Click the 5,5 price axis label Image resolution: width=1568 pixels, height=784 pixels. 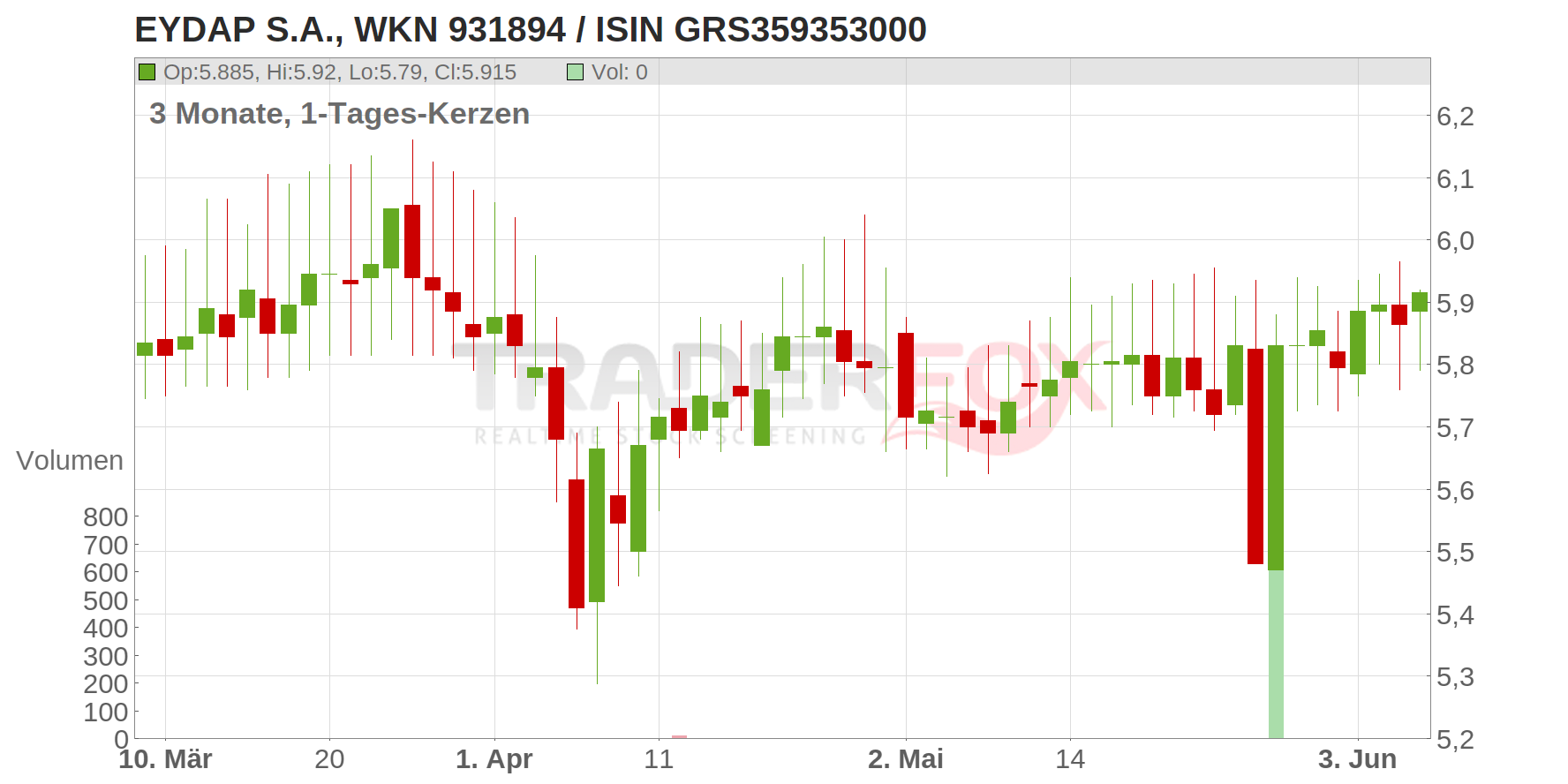pos(1455,553)
